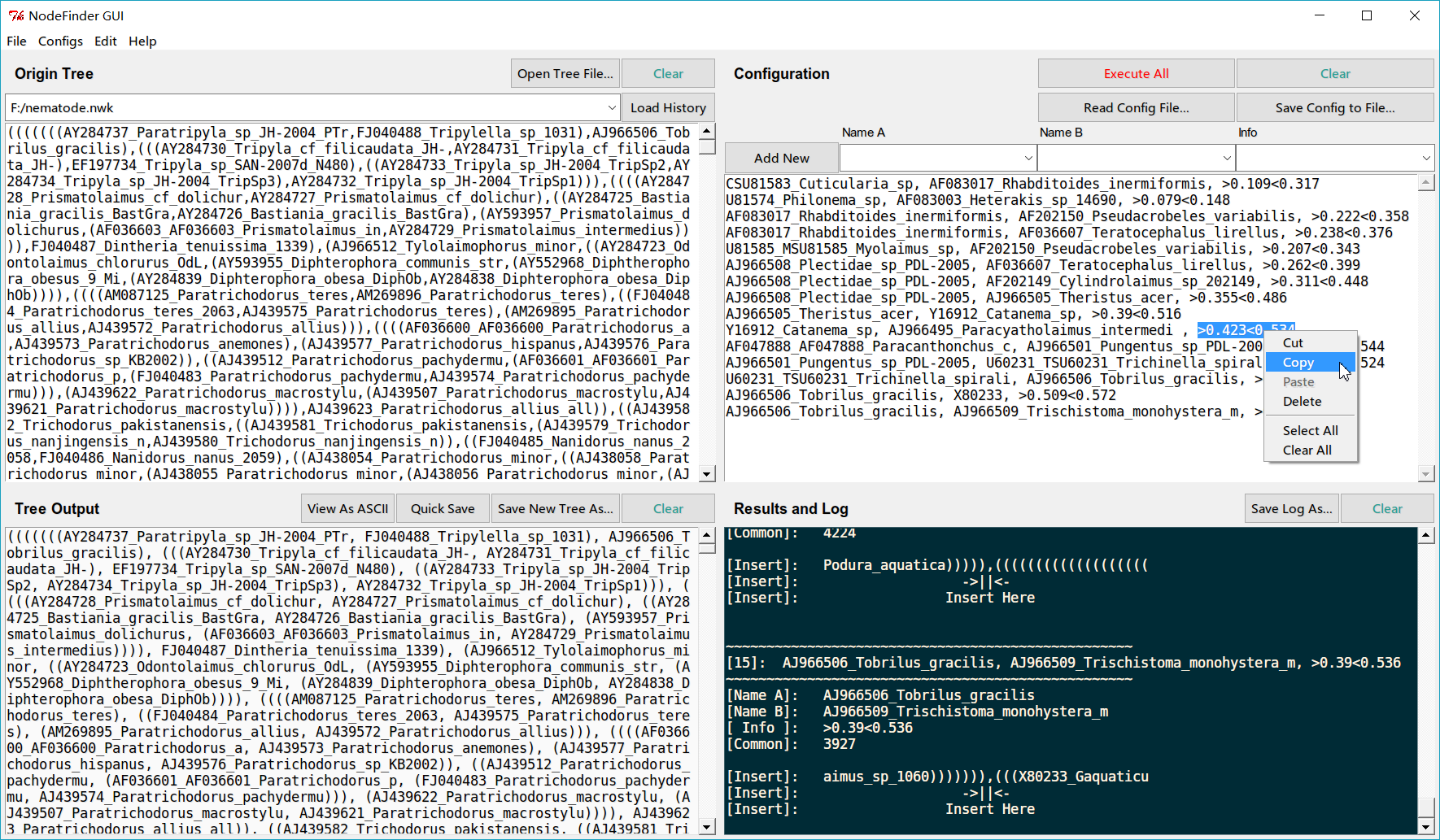Expand the Info combo box
Image resolution: width=1440 pixels, height=840 pixels.
tap(1426, 158)
